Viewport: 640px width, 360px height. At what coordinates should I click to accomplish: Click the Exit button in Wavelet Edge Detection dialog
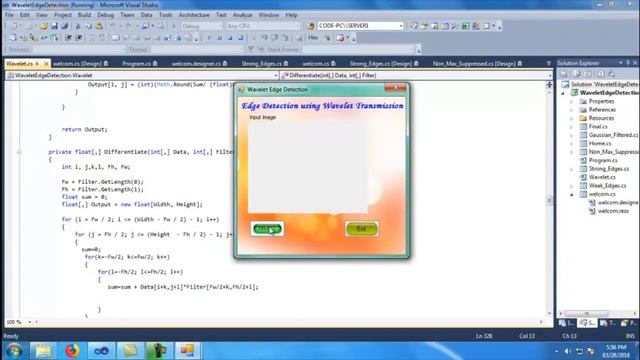click(x=362, y=229)
